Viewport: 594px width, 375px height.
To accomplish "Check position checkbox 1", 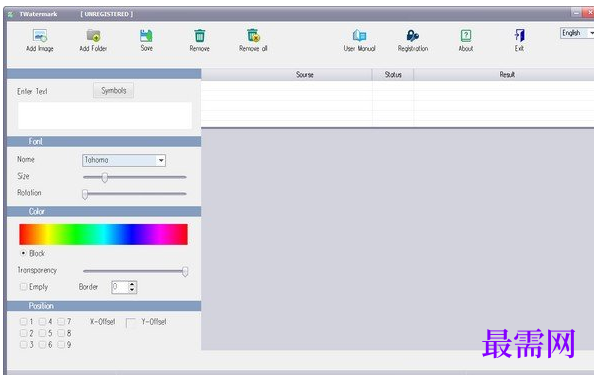I will click(23, 322).
